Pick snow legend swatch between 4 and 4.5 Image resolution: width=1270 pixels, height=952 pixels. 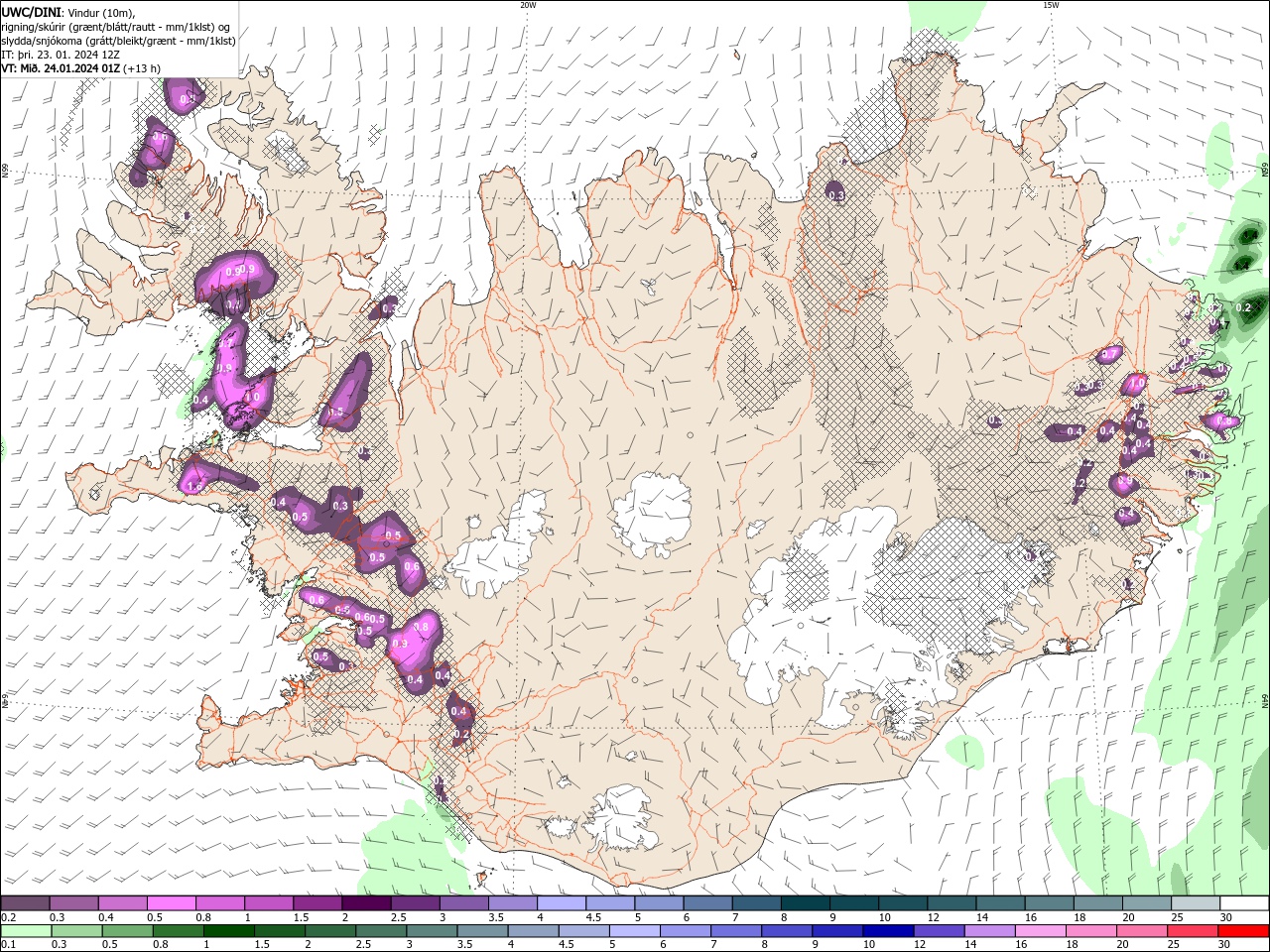562,903
